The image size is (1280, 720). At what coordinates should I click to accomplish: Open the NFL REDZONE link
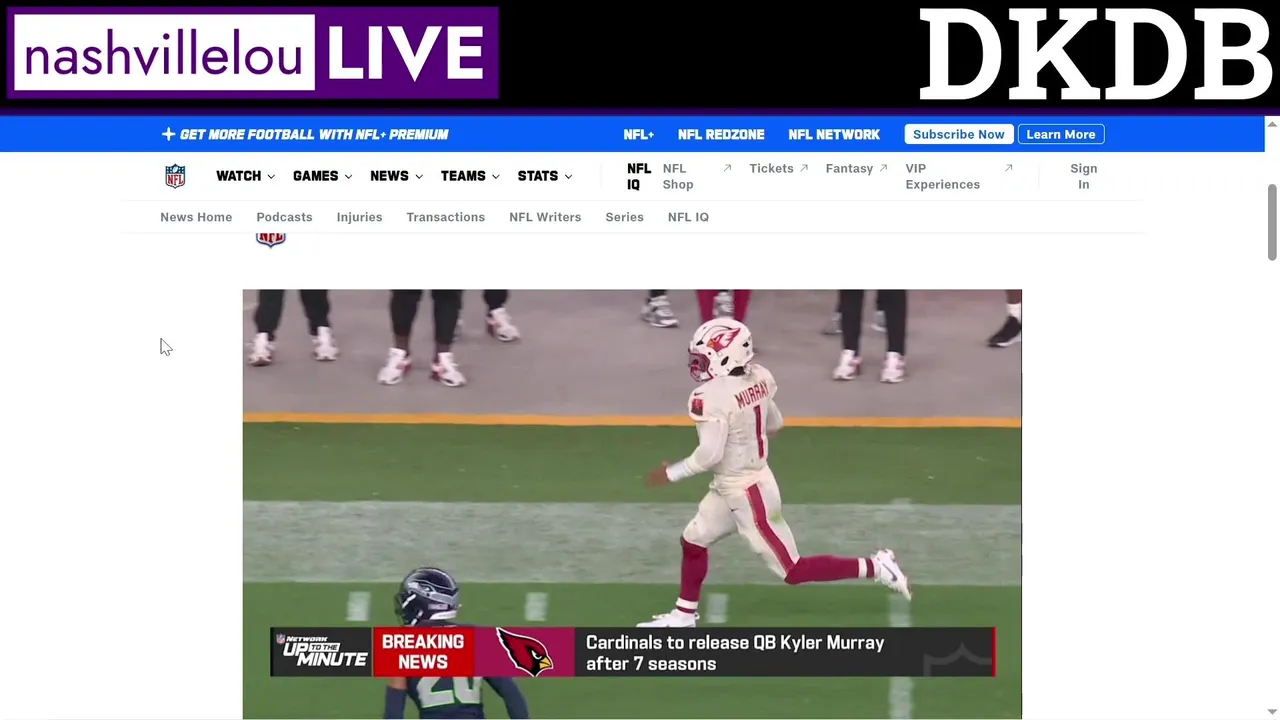click(721, 134)
